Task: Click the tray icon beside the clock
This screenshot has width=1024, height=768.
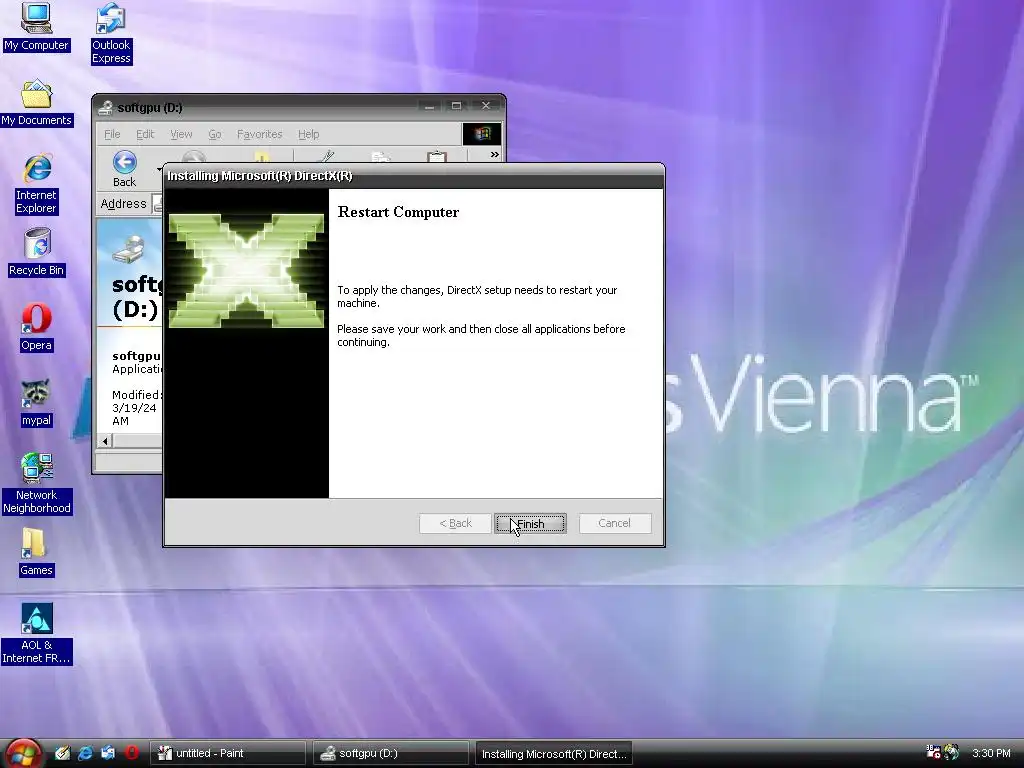Action: click(952, 752)
